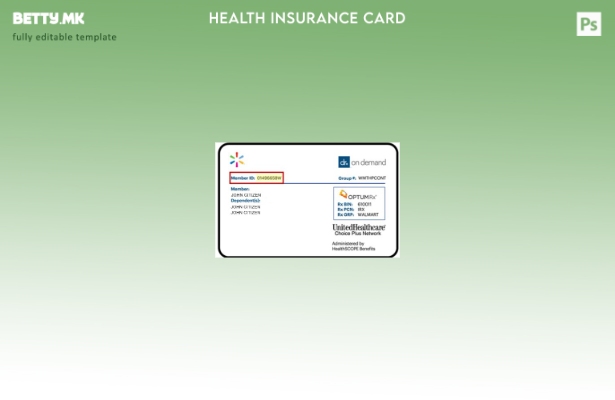Click Administered by HealthSCOPE Benefits text
The height and width of the screenshot is (400, 615).
(354, 246)
